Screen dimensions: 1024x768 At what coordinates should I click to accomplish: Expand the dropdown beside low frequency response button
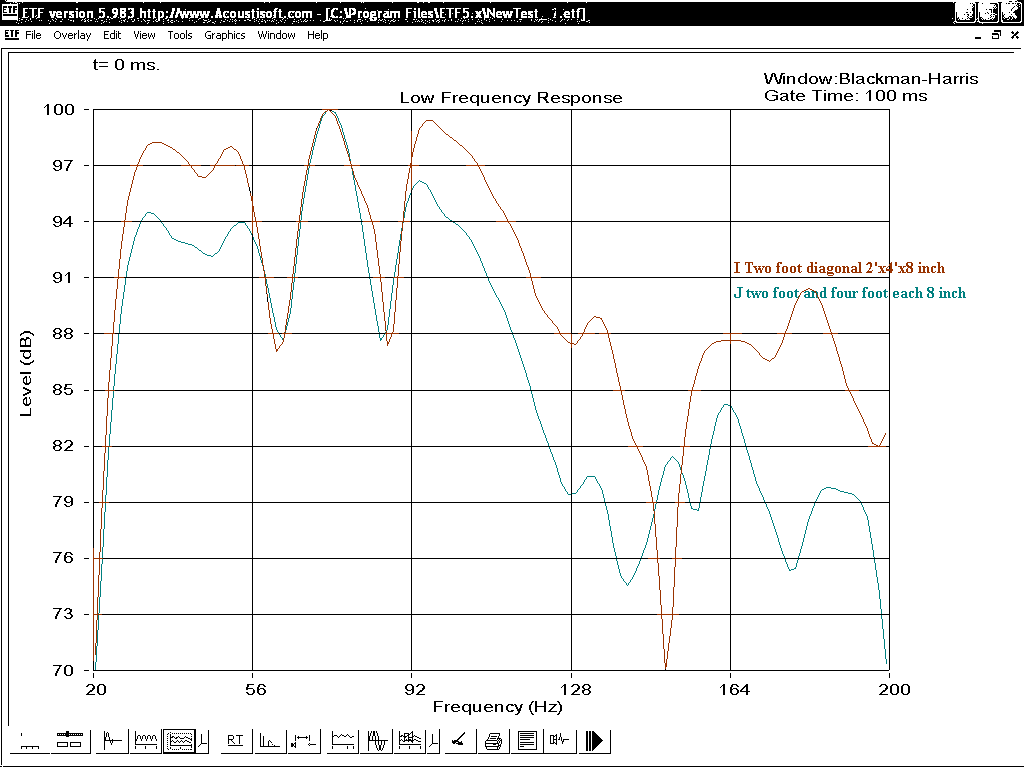click(203, 741)
